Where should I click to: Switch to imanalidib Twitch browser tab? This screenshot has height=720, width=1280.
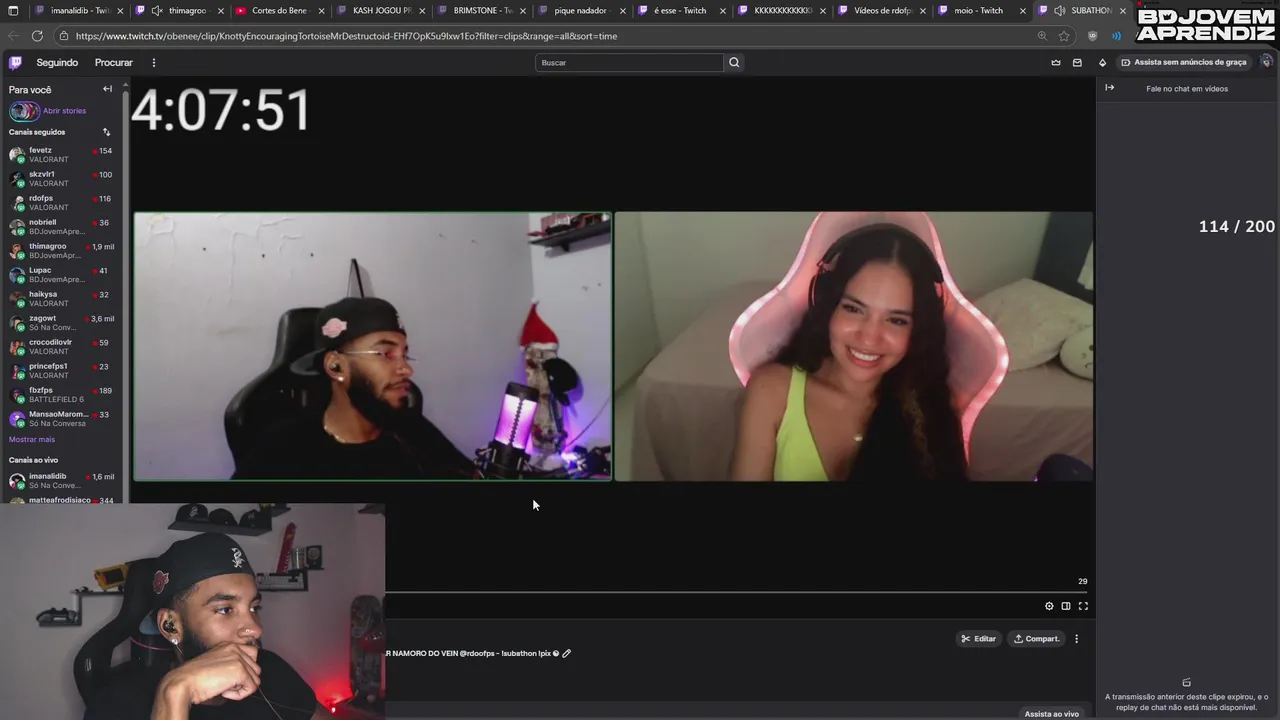[79, 10]
